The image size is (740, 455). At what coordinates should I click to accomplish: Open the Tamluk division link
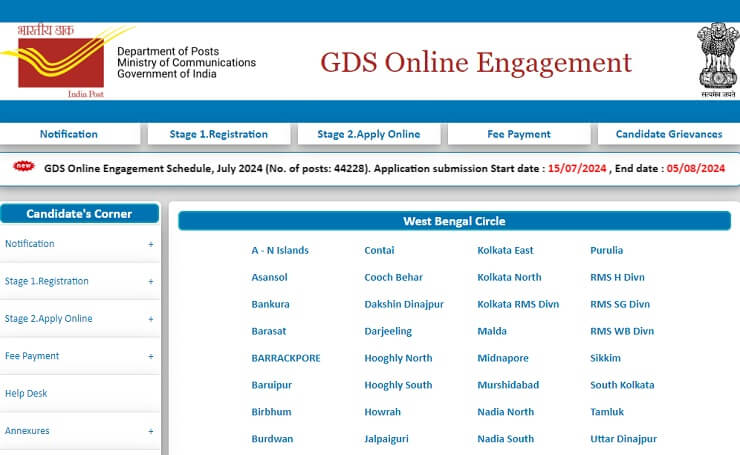click(607, 412)
